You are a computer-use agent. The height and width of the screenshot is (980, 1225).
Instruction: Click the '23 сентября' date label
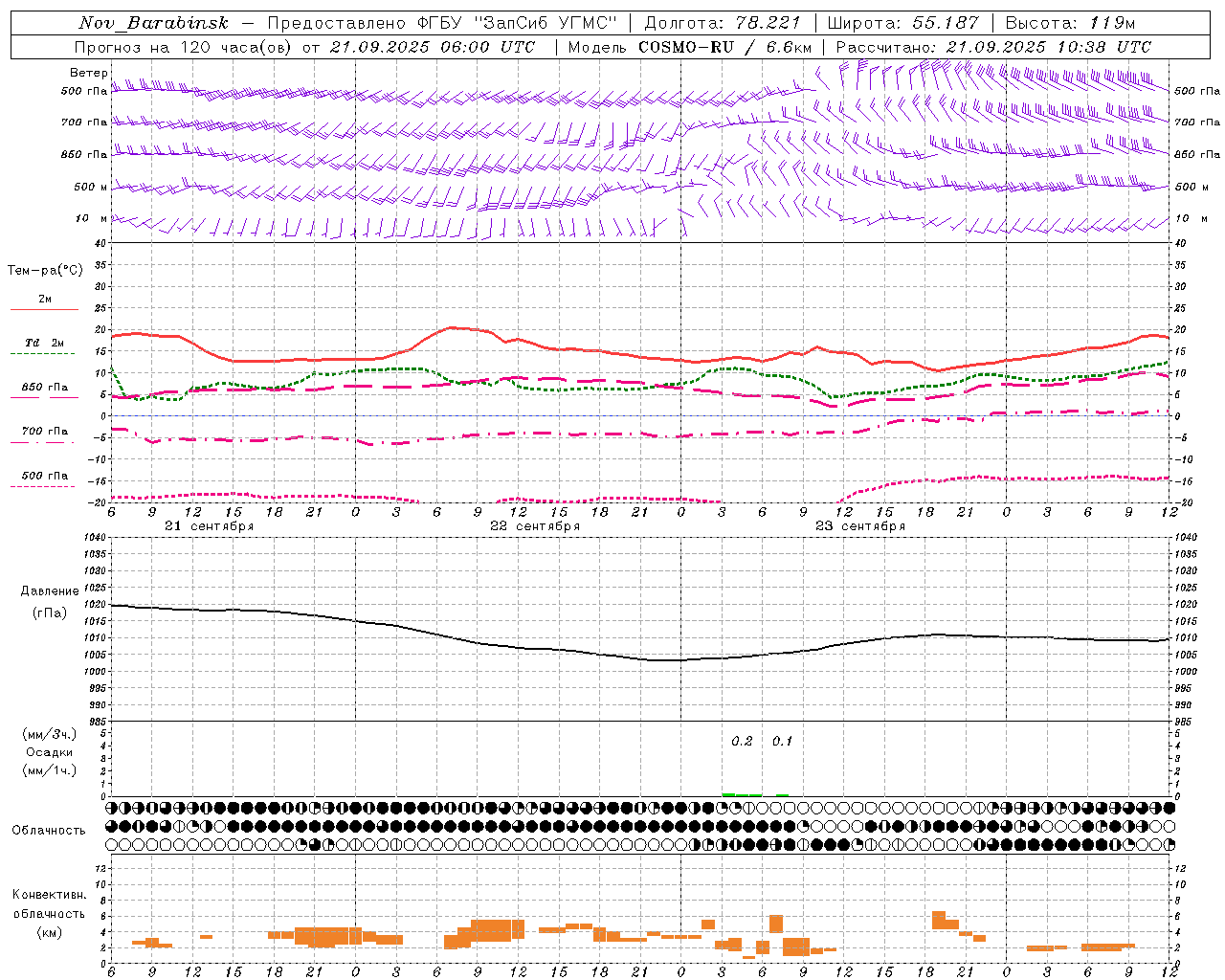pos(860,526)
